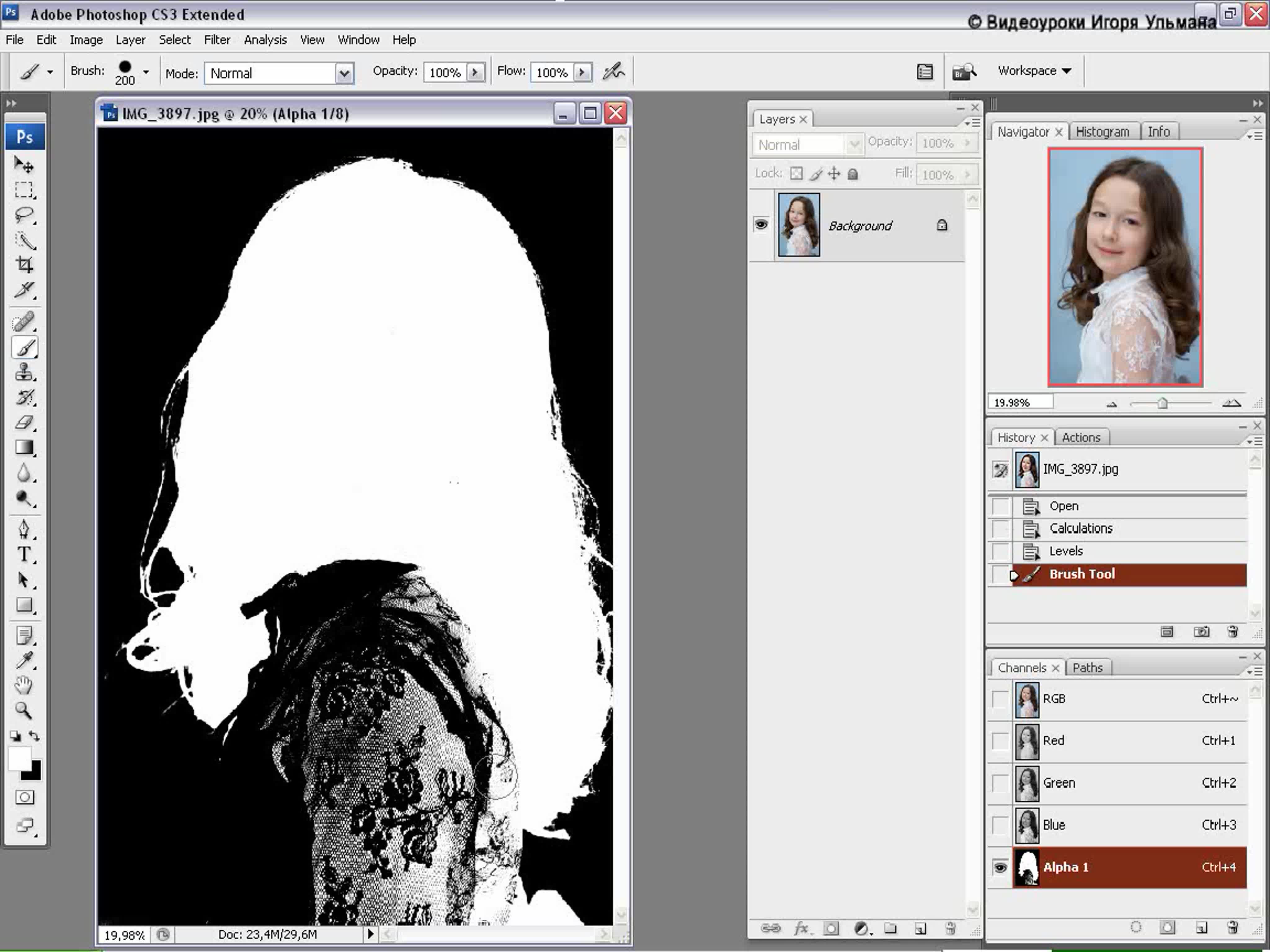Expand the Brush preset picker arrow

pyautogui.click(x=146, y=72)
